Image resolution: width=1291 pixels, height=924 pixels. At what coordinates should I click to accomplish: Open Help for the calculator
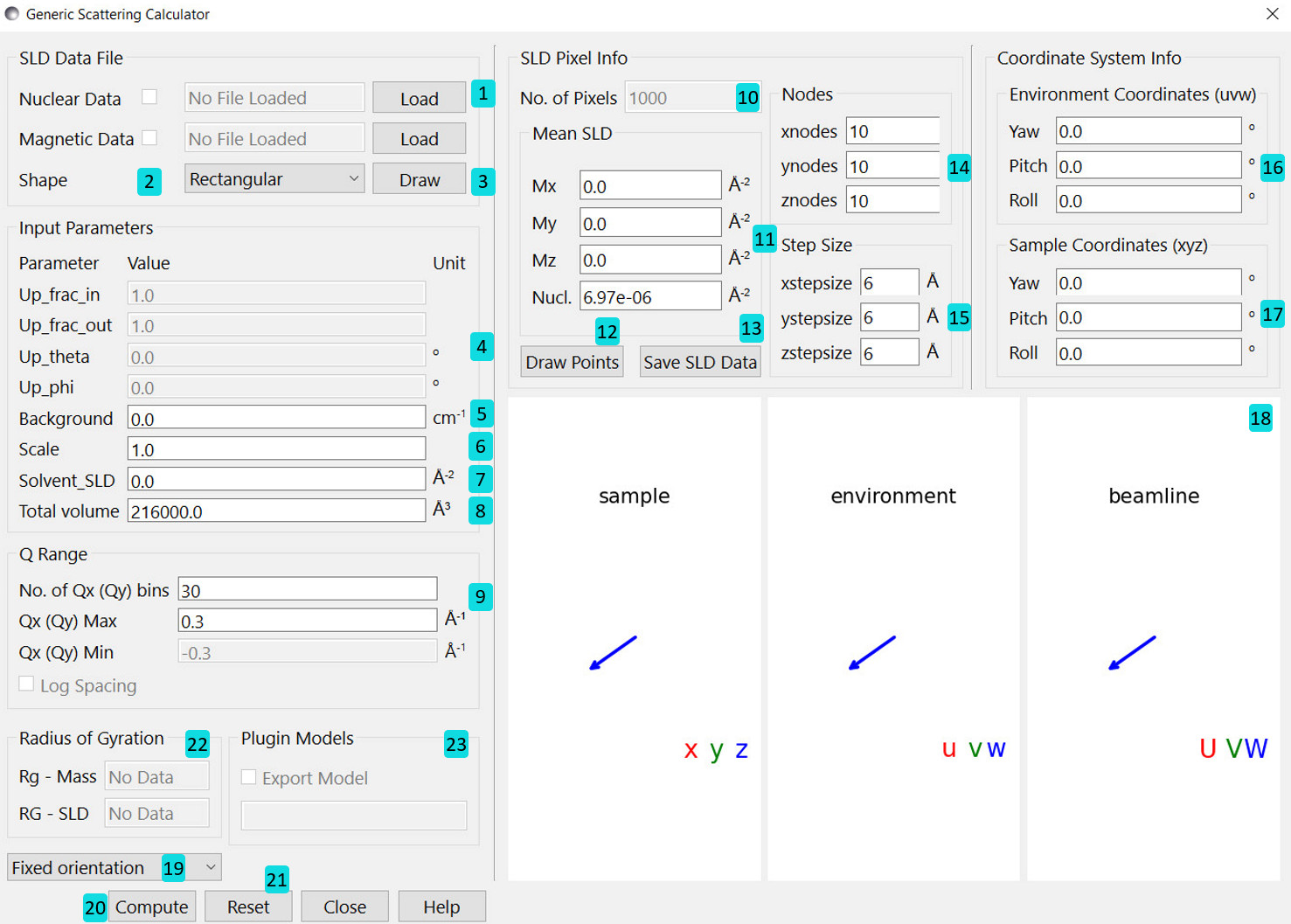[x=441, y=907]
